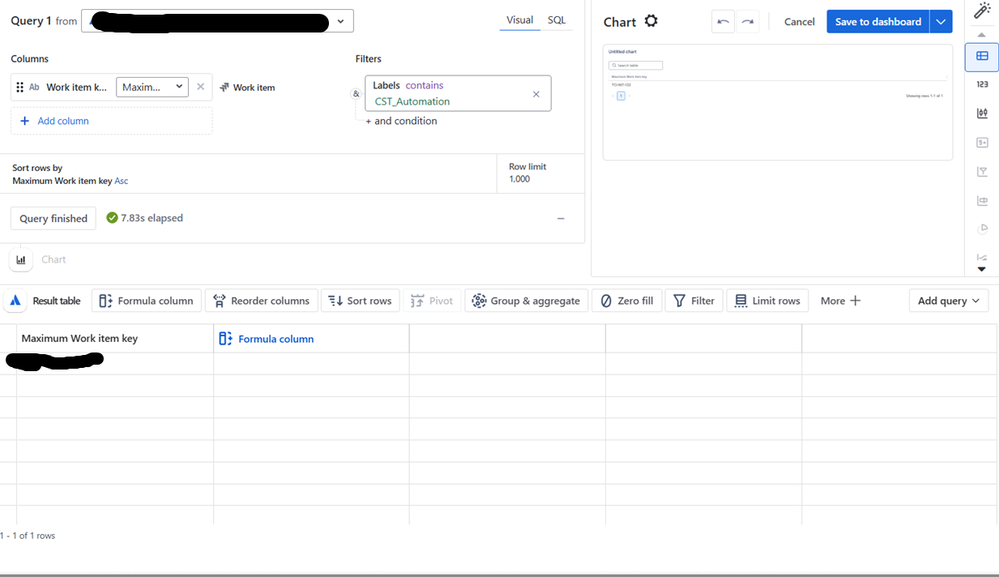Switch to the Visual tab

(x=519, y=20)
